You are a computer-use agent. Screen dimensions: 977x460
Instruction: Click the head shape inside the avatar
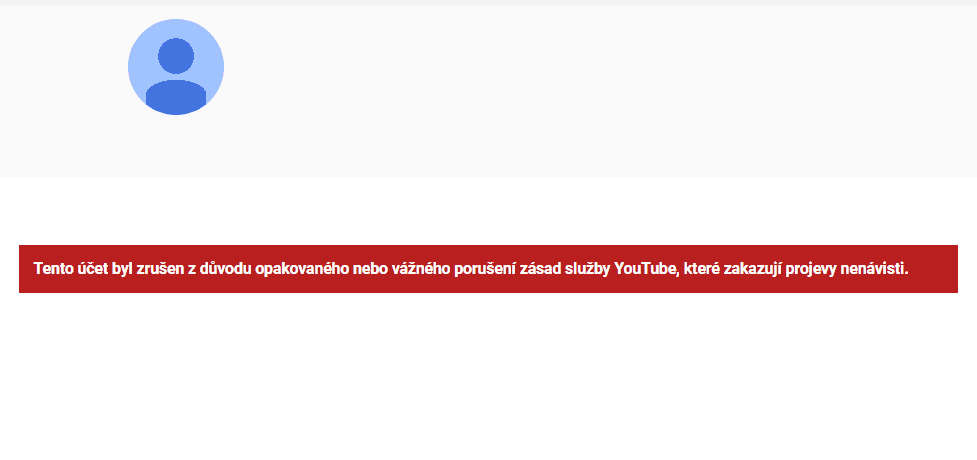(x=176, y=56)
